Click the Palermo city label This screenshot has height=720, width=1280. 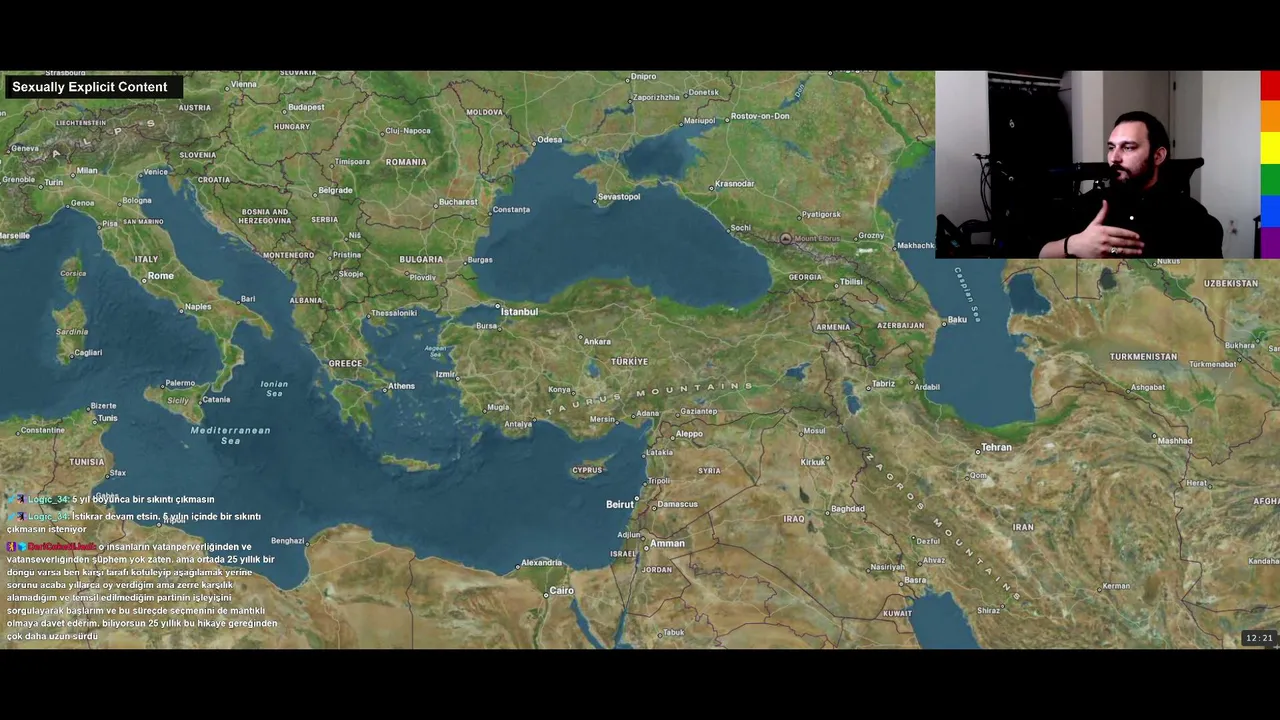pos(180,383)
